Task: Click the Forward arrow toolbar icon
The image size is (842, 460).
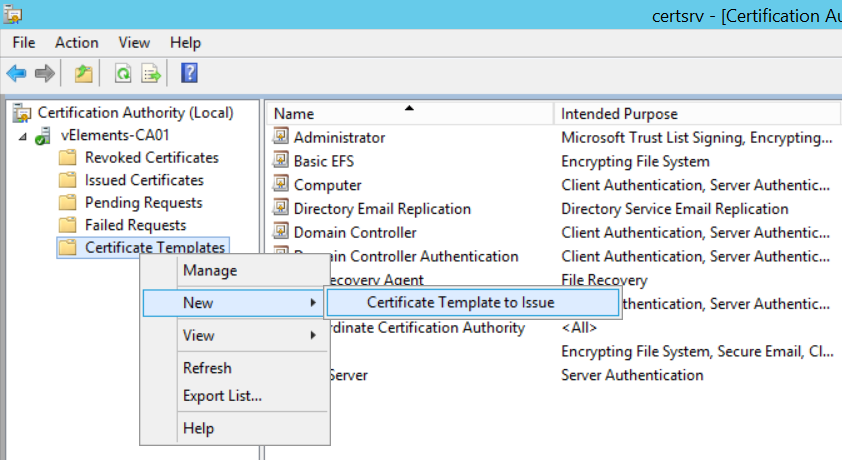Action: pos(45,73)
